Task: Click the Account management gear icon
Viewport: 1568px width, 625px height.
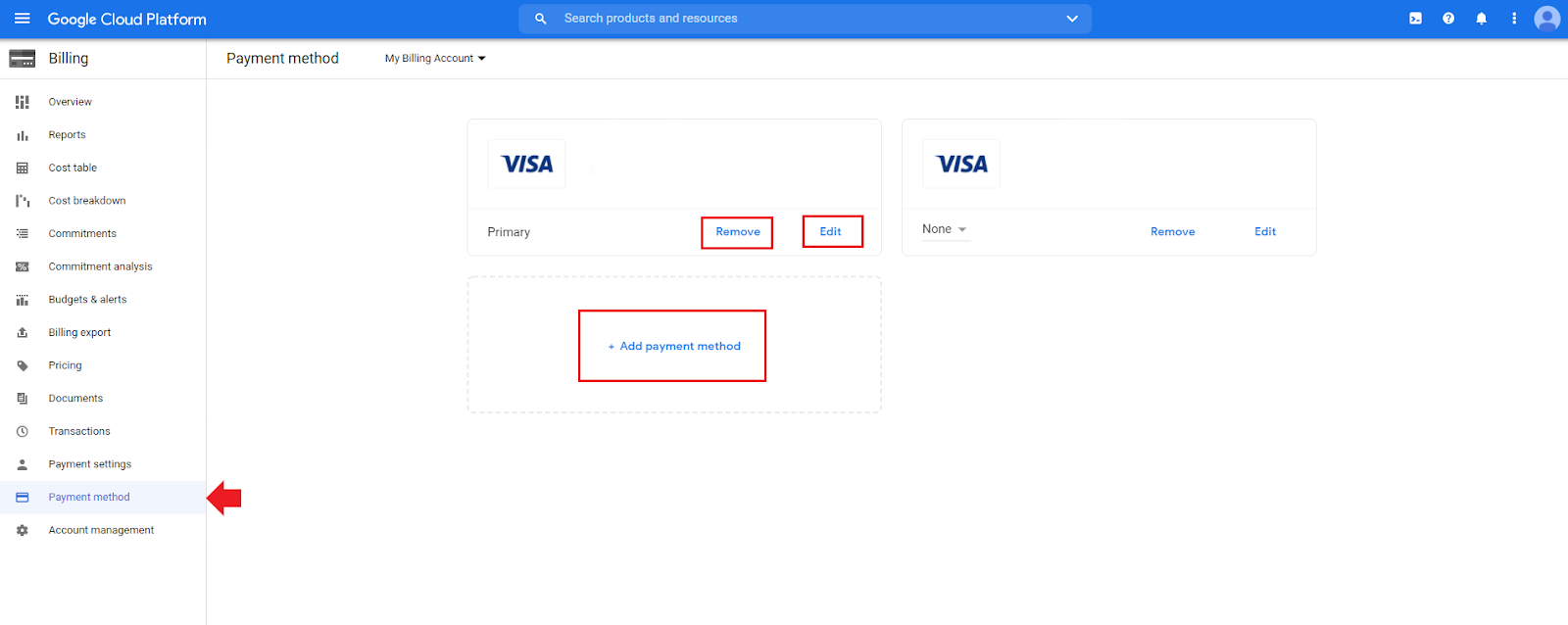Action: (23, 530)
